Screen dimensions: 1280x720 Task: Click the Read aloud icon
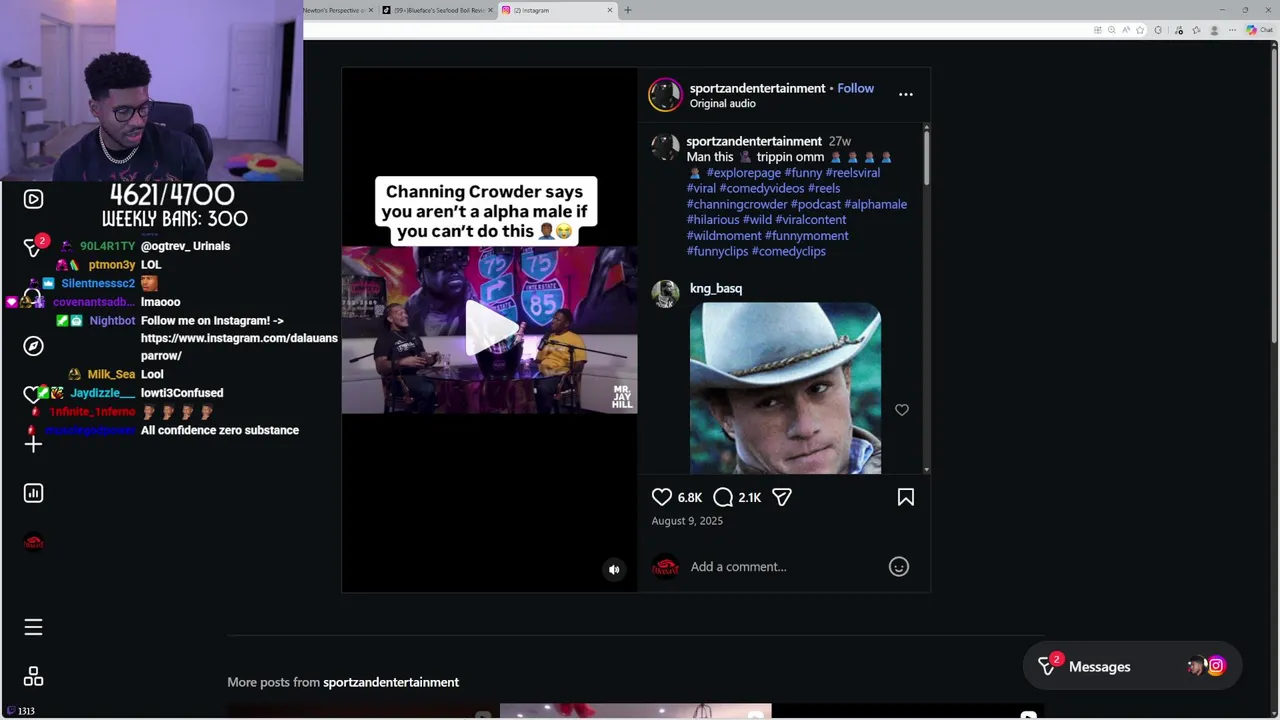tap(1126, 30)
